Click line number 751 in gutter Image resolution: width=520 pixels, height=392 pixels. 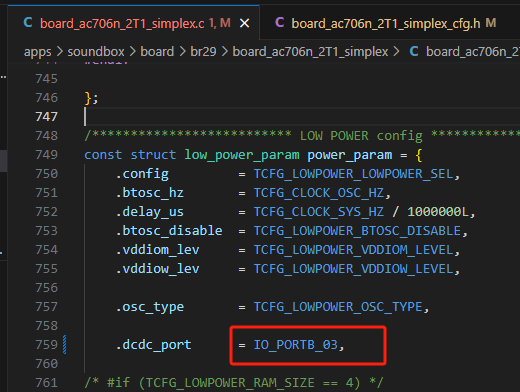click(46, 193)
